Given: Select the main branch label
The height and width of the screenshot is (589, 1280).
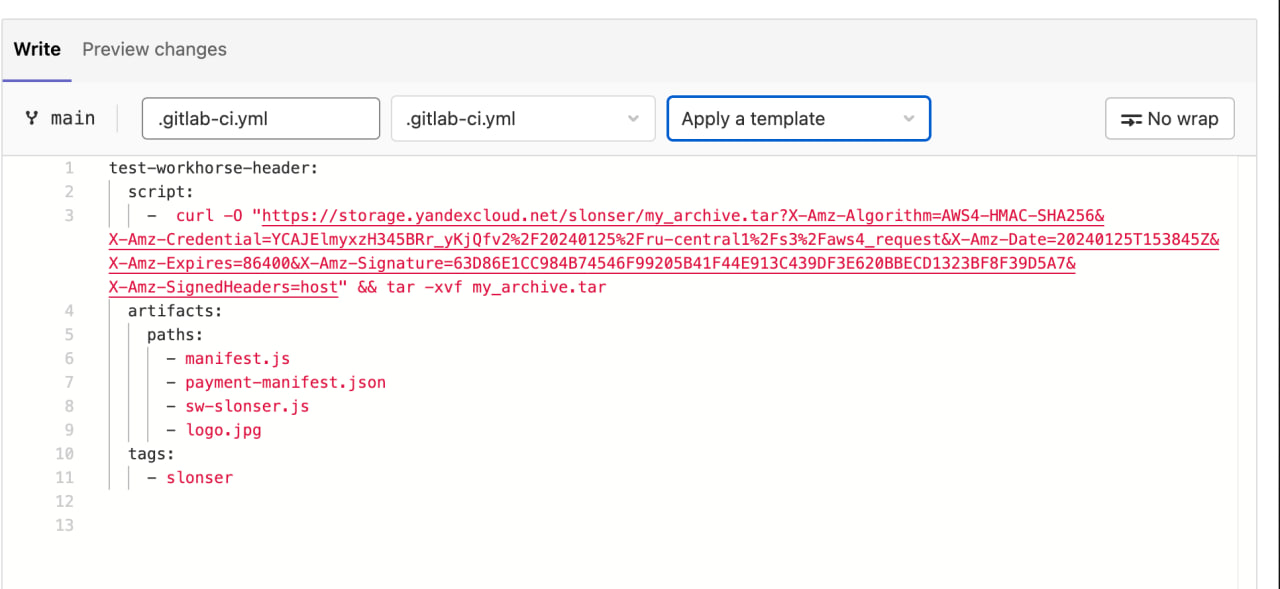Looking at the screenshot, I should 72,117.
